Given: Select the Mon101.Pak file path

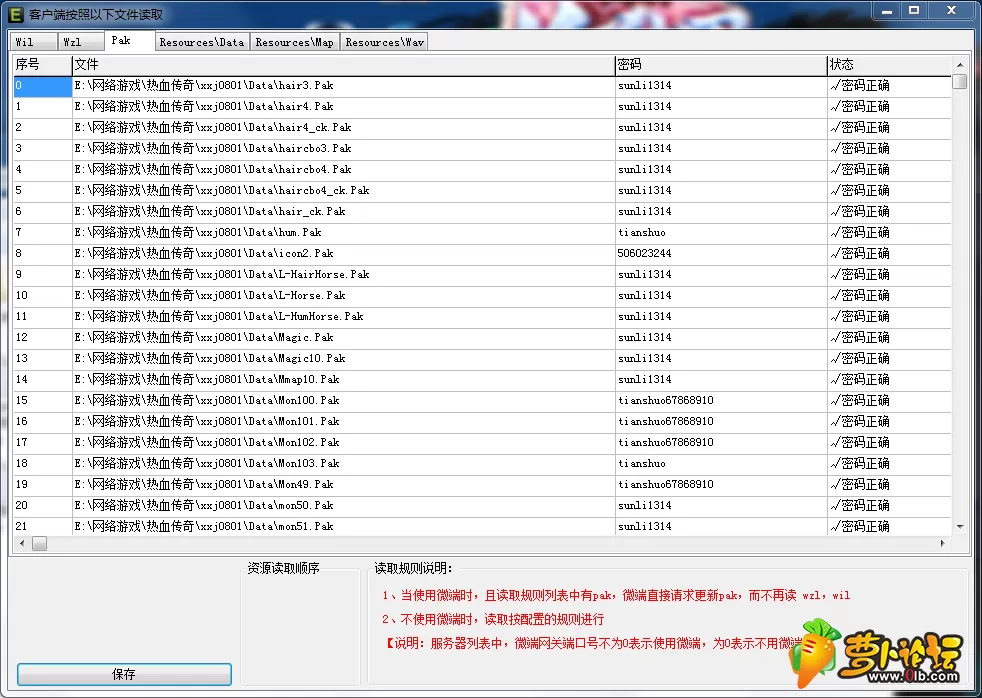Looking at the screenshot, I should coord(207,421).
